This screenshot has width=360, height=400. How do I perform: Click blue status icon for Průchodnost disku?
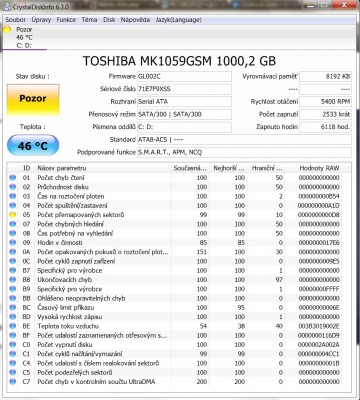13,187
